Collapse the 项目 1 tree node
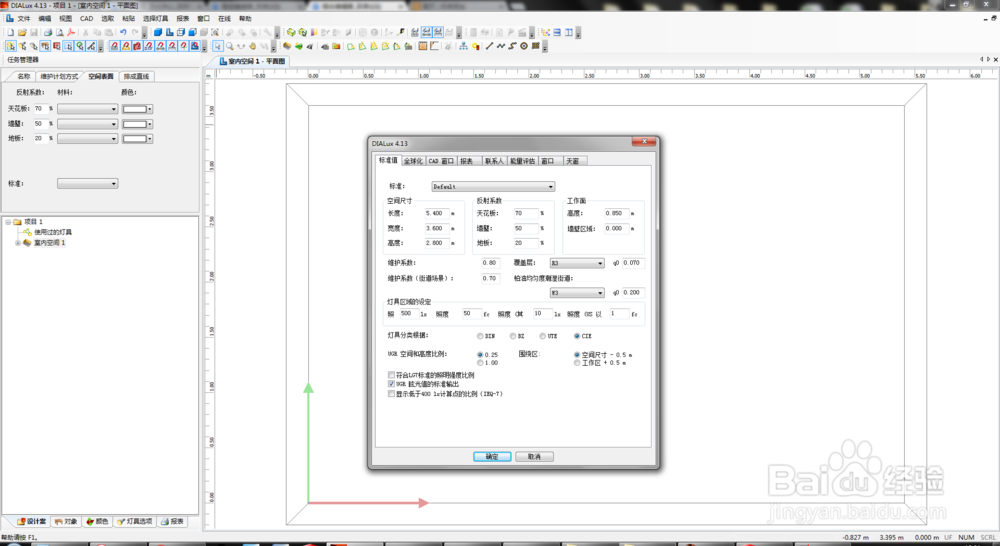 pyautogui.click(x=8, y=221)
